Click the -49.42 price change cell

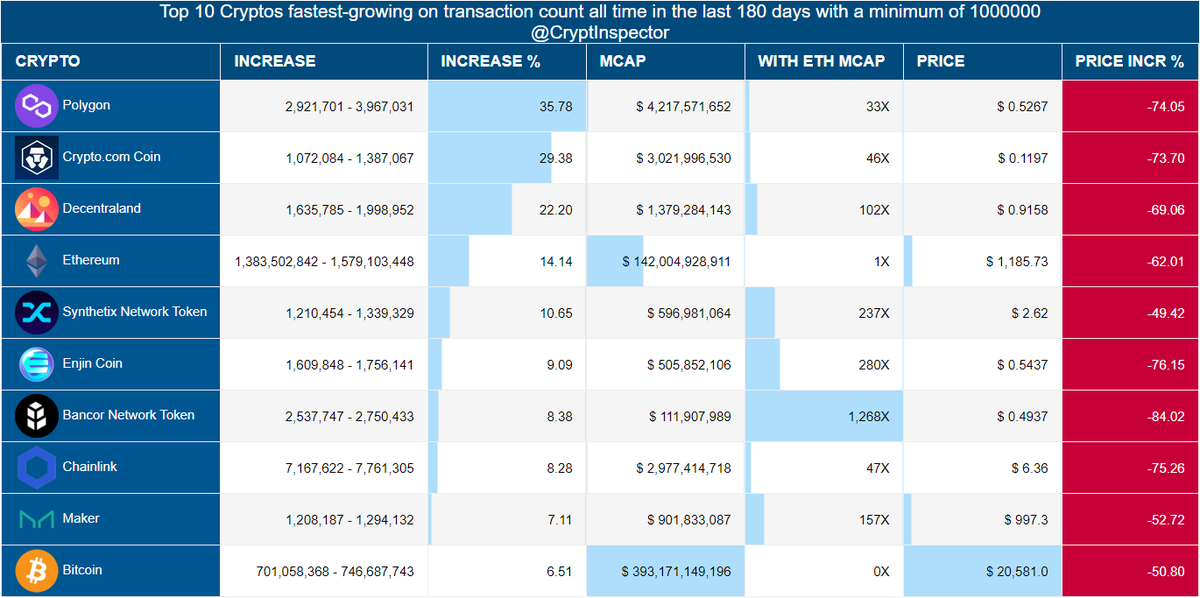pyautogui.click(x=1131, y=313)
